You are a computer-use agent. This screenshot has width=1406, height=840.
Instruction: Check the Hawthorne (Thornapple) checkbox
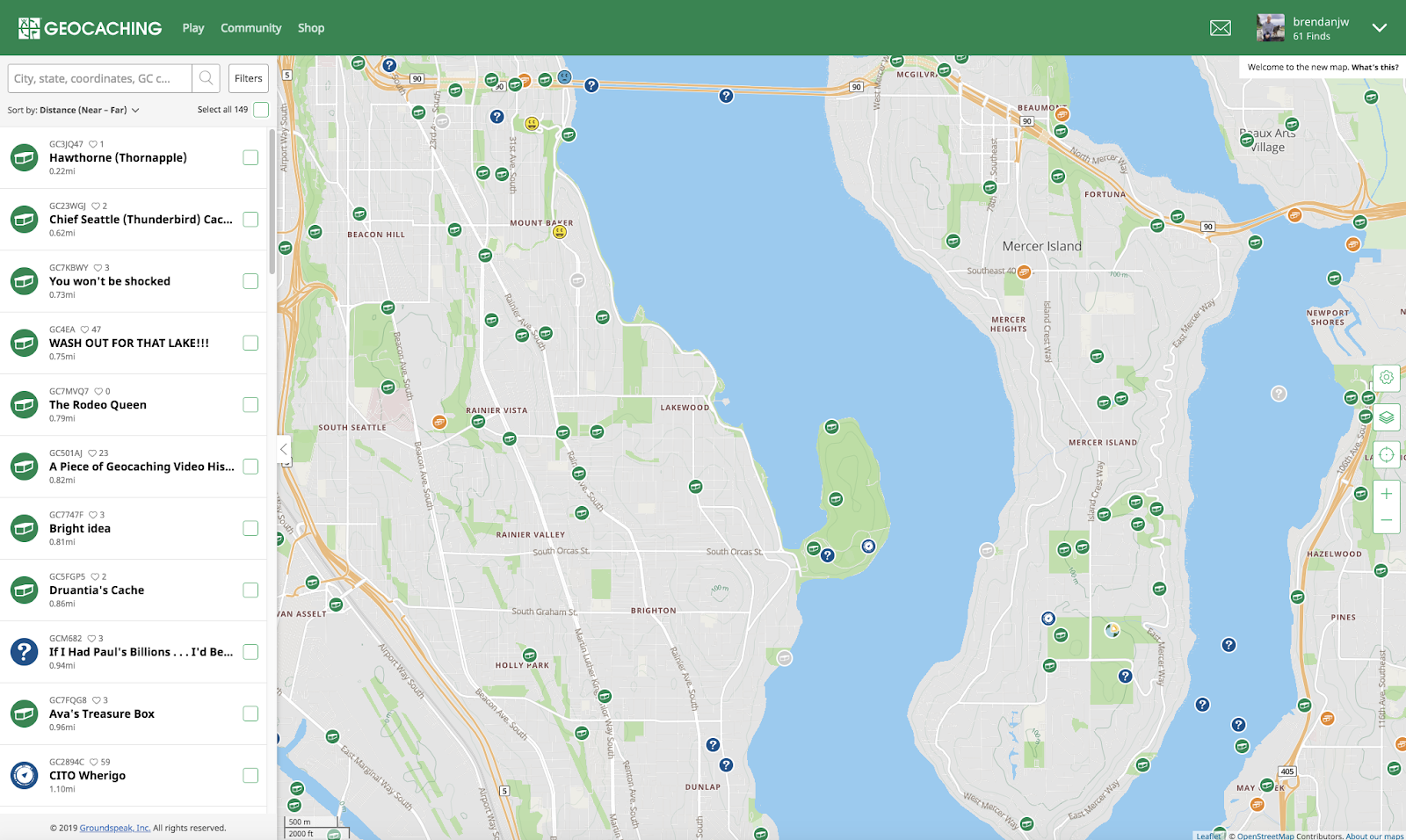click(250, 157)
